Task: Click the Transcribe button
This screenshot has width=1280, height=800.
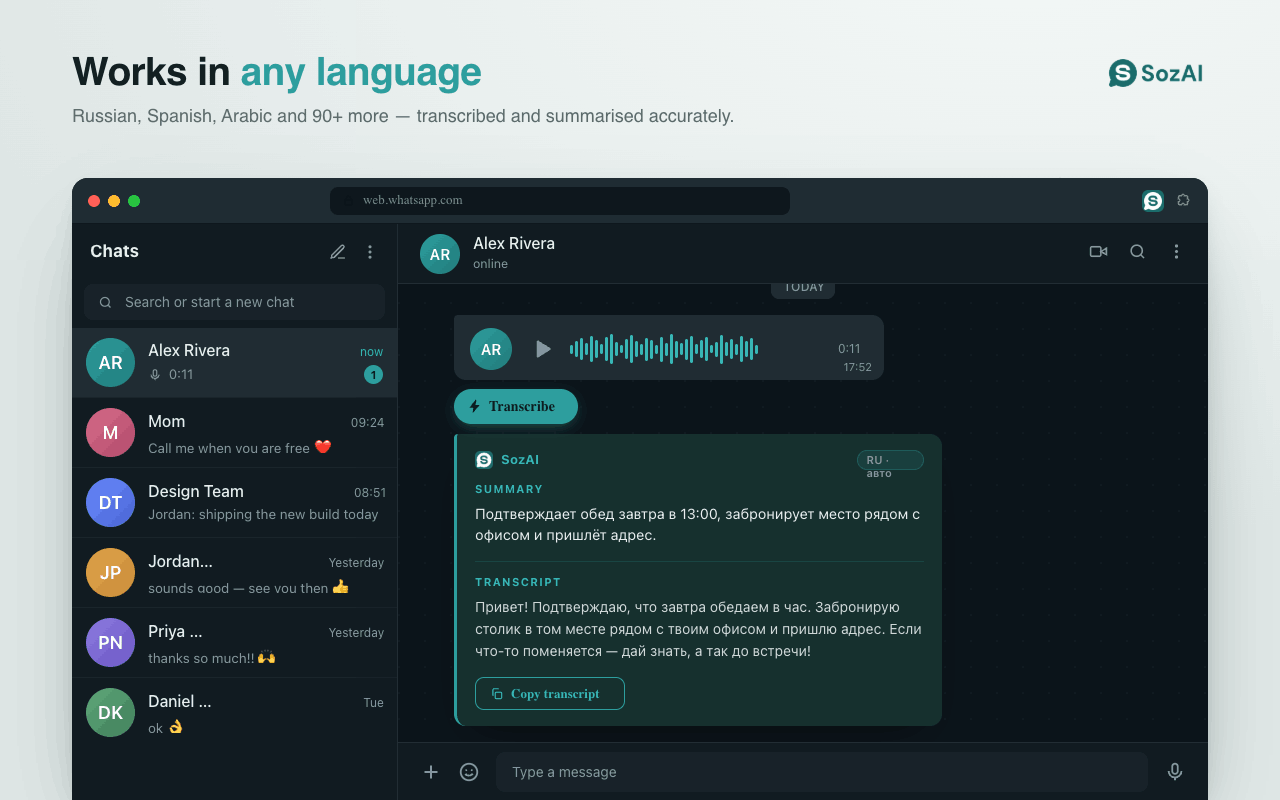Action: click(x=516, y=406)
